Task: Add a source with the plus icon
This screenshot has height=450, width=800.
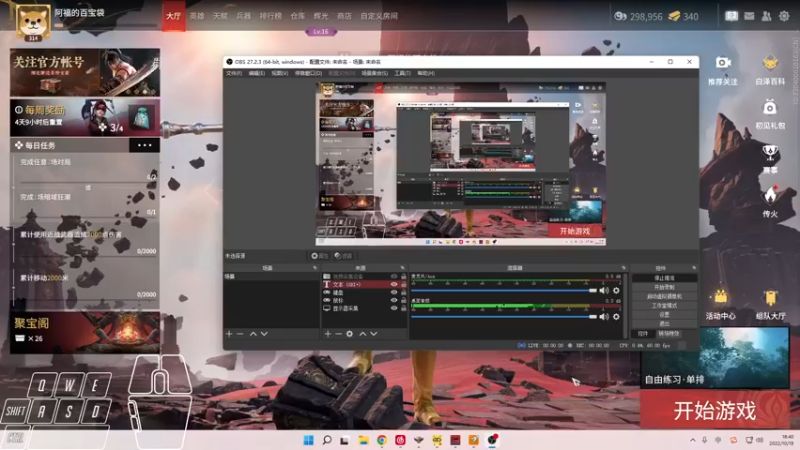Action: [328, 334]
